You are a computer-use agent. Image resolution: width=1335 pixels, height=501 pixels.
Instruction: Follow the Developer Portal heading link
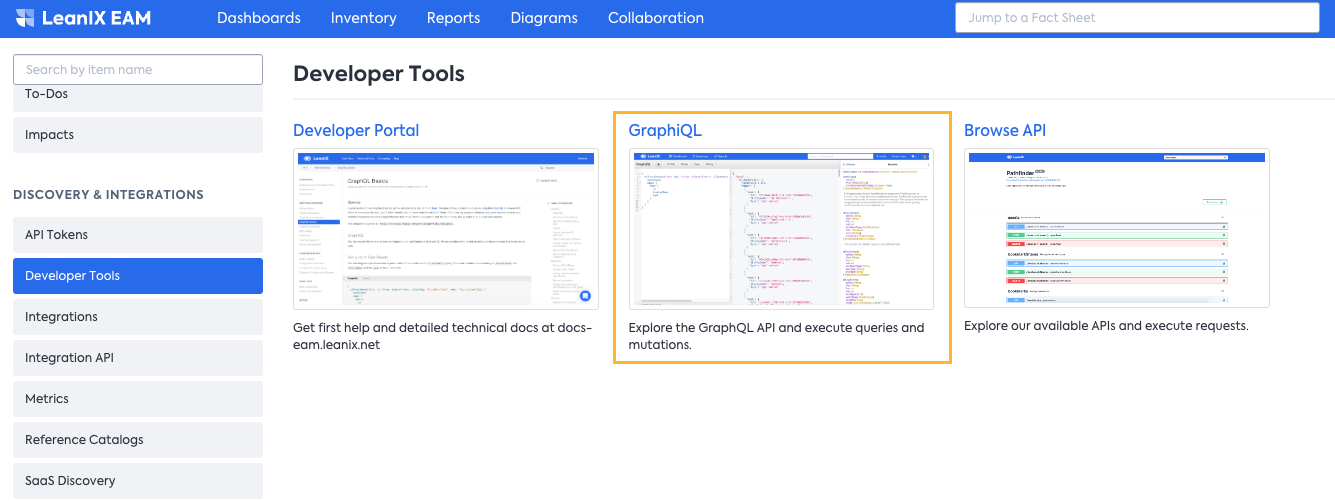click(356, 130)
